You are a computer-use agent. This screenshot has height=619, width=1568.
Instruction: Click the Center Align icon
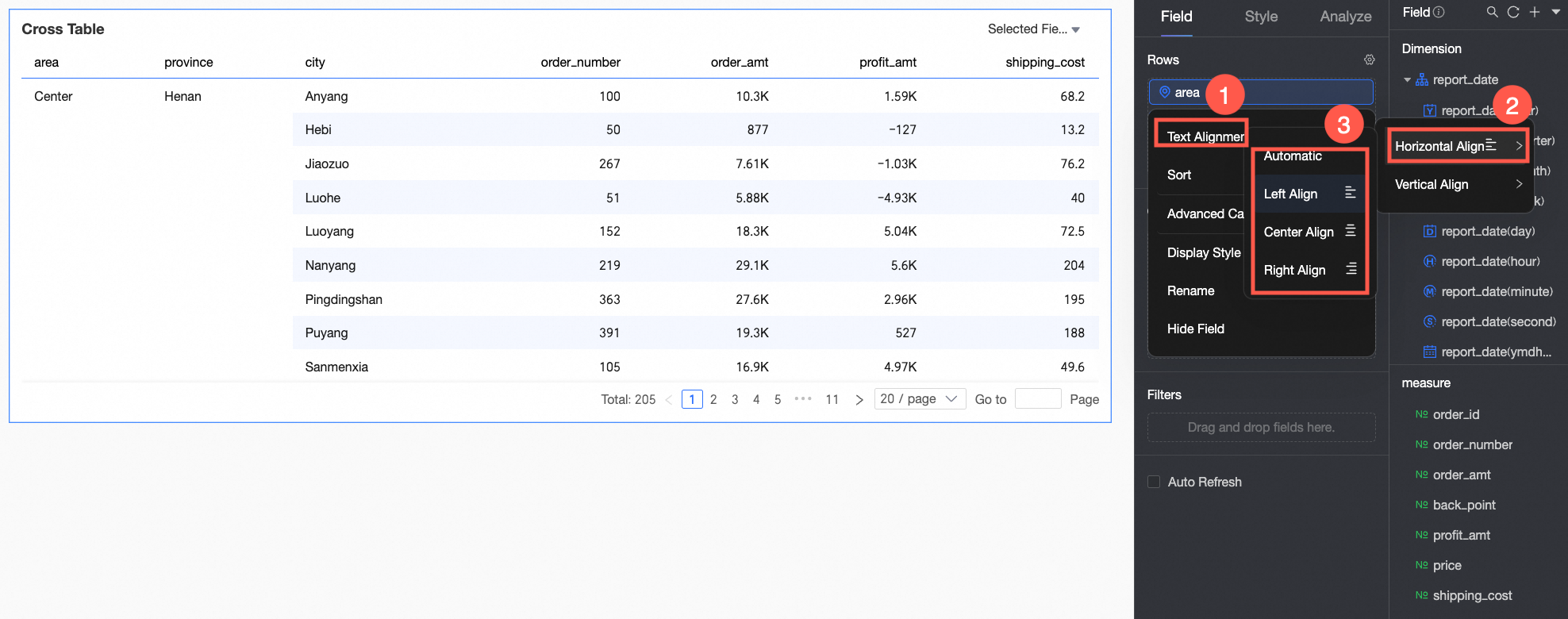[1351, 231]
